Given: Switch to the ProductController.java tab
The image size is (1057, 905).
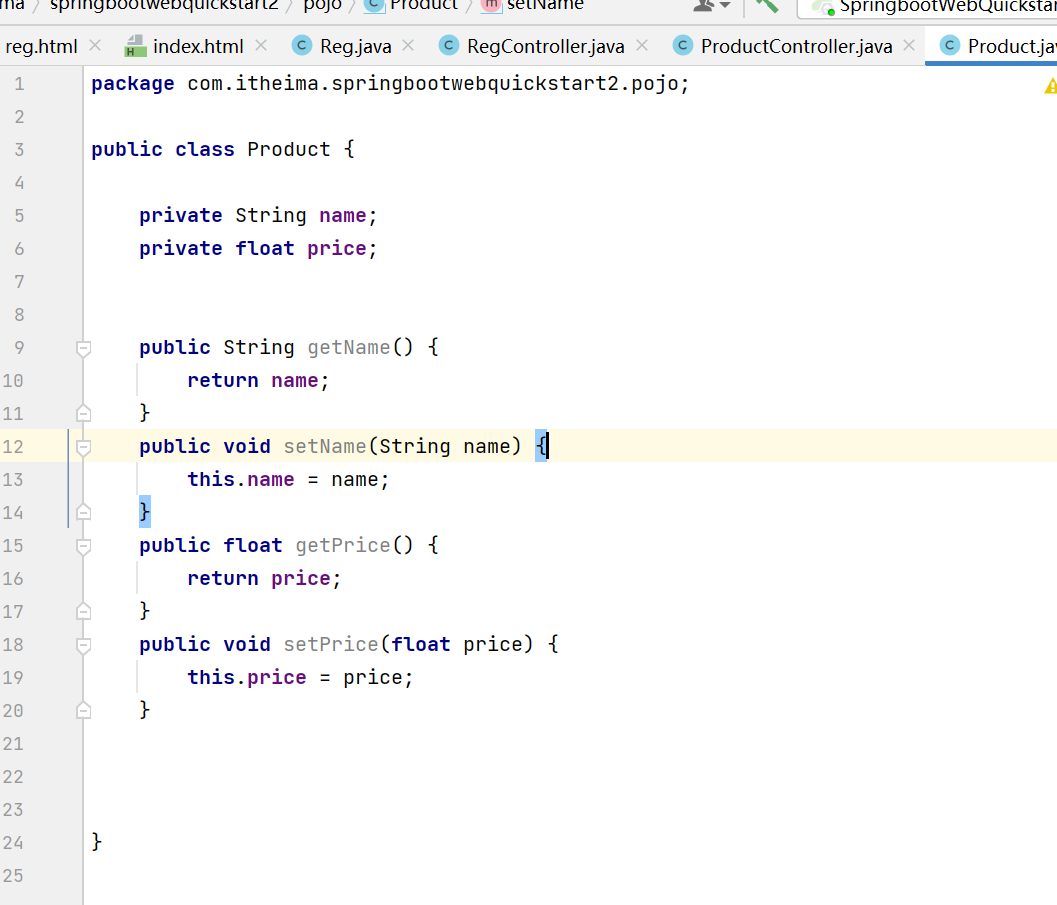Looking at the screenshot, I should [797, 45].
